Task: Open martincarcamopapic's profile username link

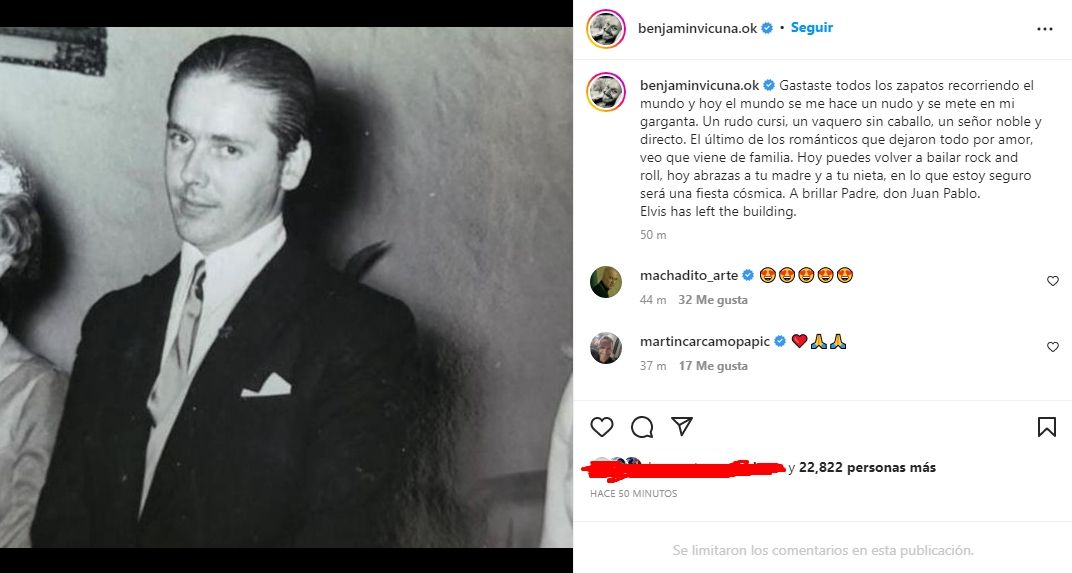Action: click(704, 341)
